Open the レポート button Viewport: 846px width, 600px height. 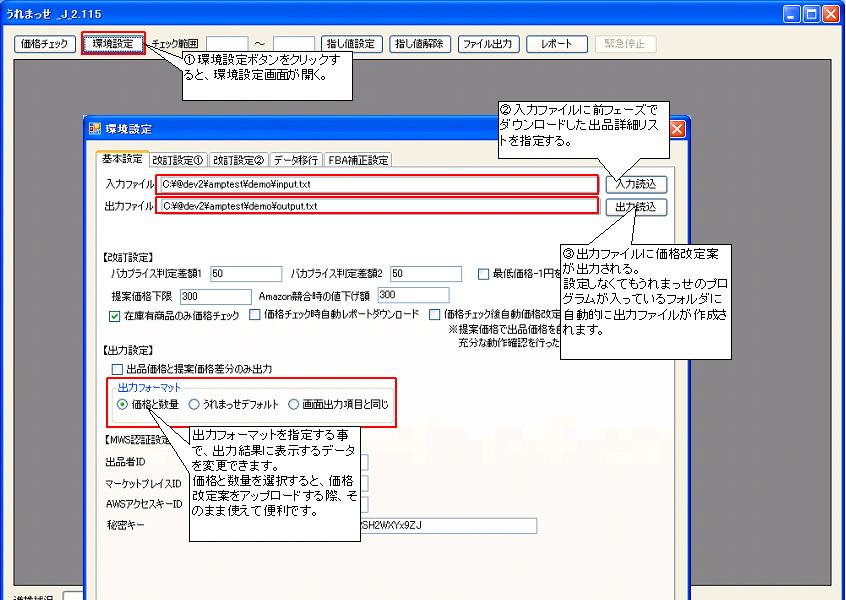tap(556, 44)
